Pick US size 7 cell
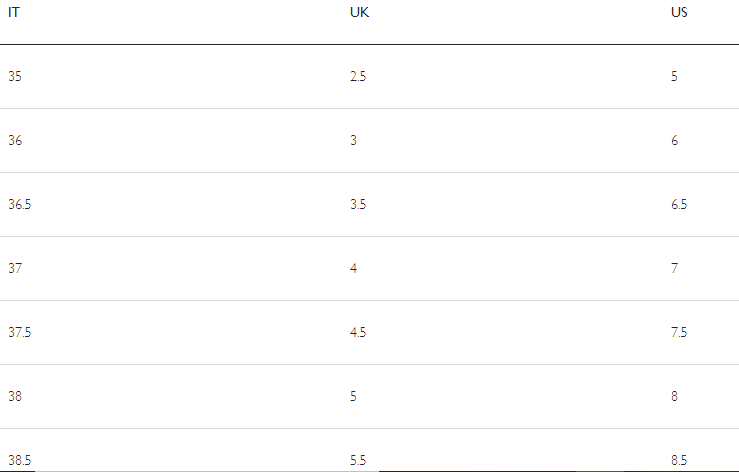739x472 pixels. (675, 269)
